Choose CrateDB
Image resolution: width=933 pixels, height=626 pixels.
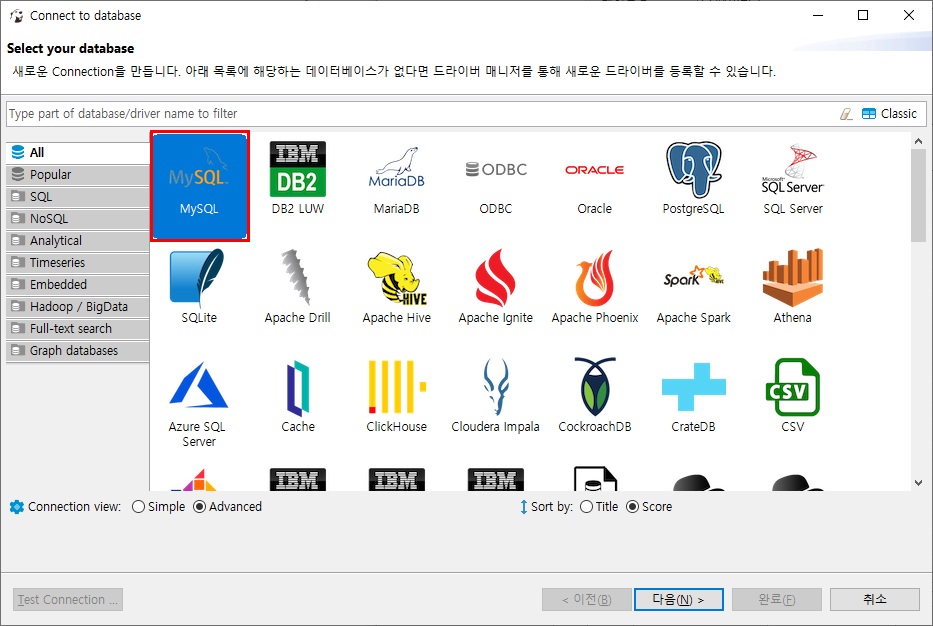point(693,397)
